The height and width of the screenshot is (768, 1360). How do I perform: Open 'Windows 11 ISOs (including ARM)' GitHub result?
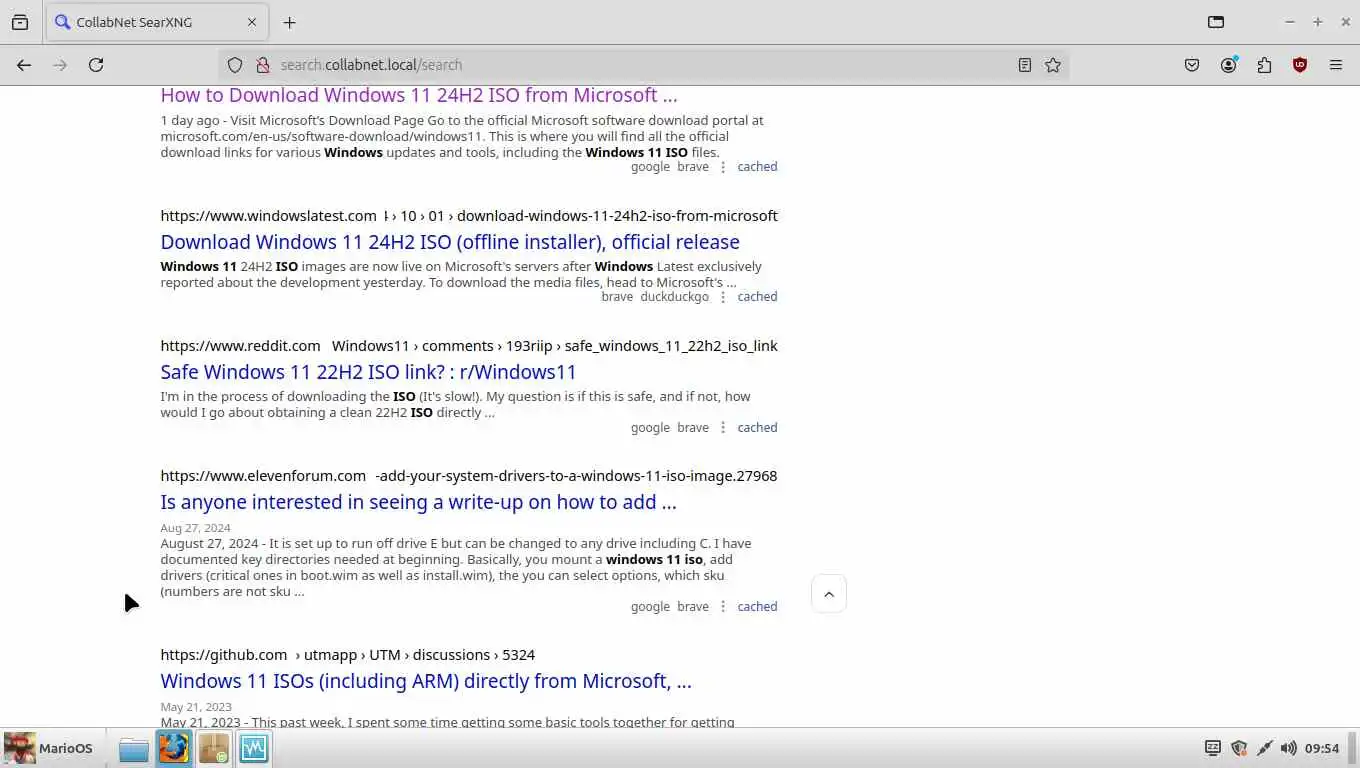[426, 681]
